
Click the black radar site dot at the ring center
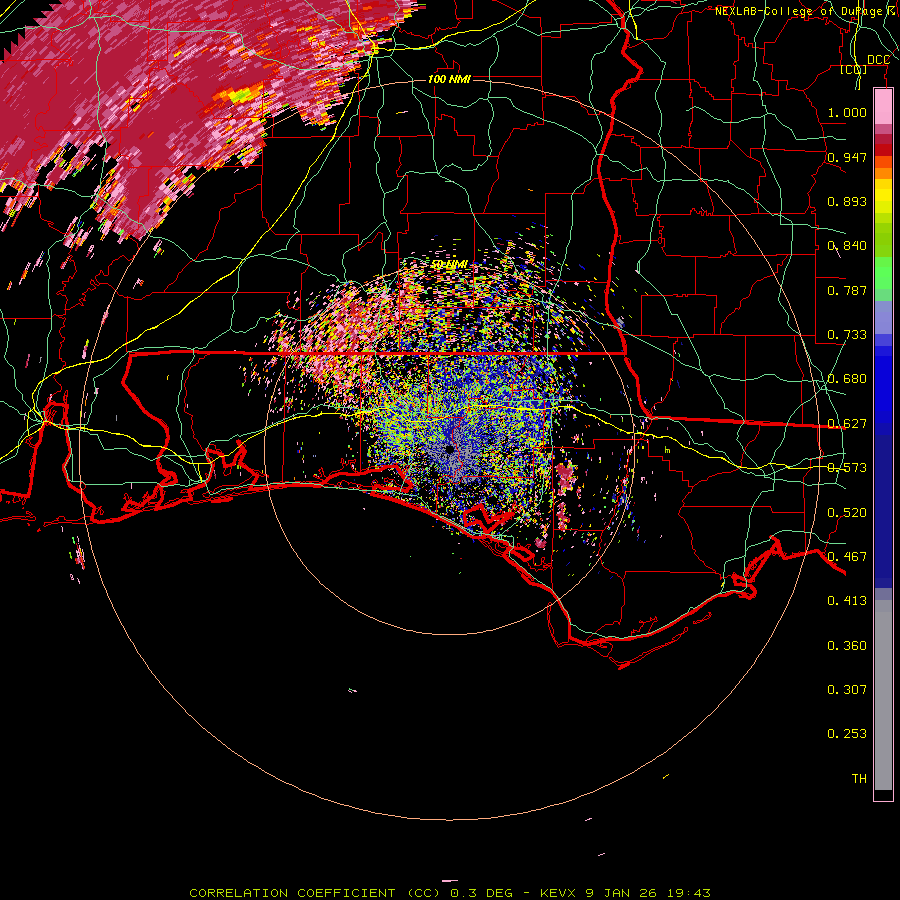449,449
